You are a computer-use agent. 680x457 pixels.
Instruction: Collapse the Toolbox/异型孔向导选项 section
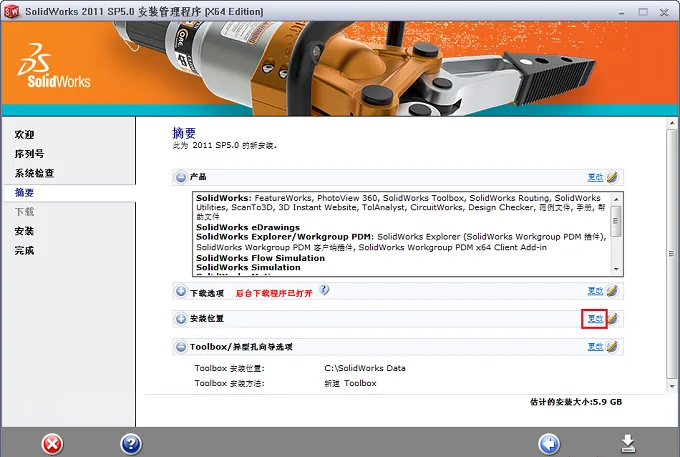[x=181, y=347]
